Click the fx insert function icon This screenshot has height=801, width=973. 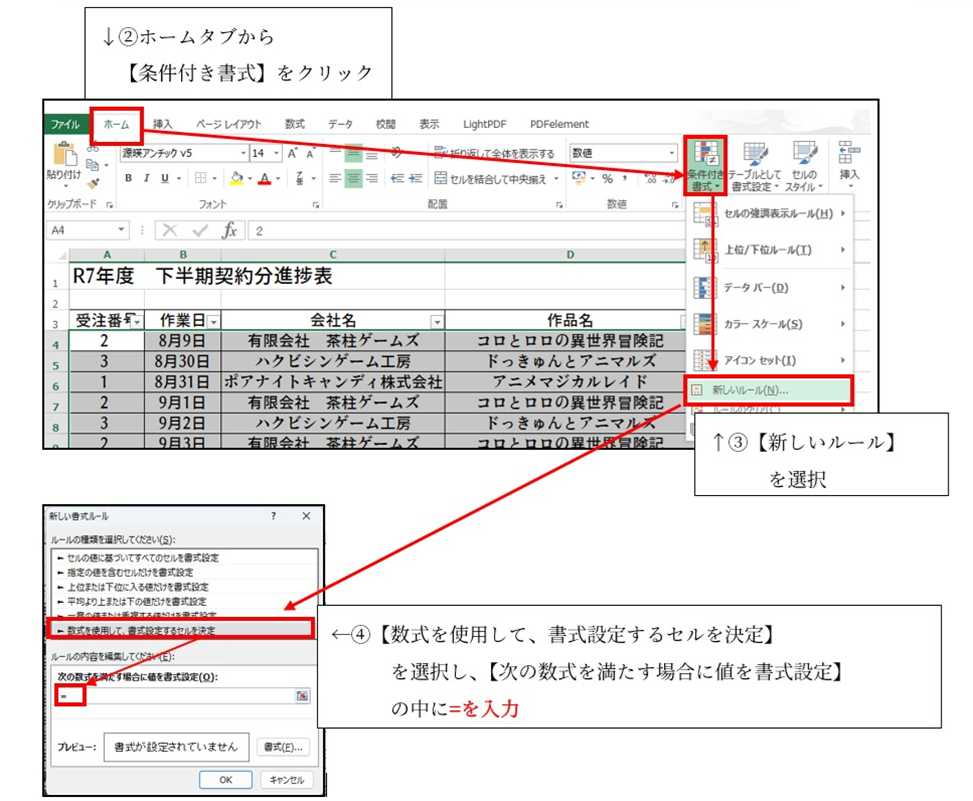[229, 230]
